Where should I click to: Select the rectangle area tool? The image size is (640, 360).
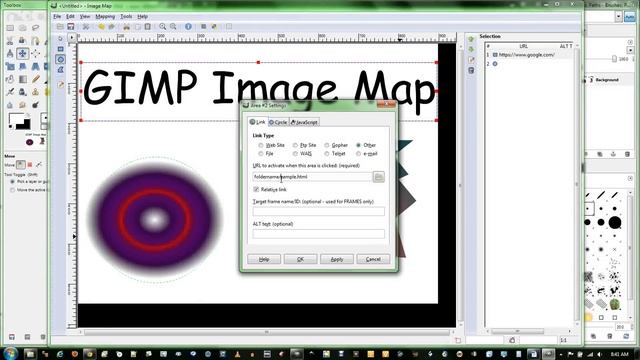click(61, 49)
